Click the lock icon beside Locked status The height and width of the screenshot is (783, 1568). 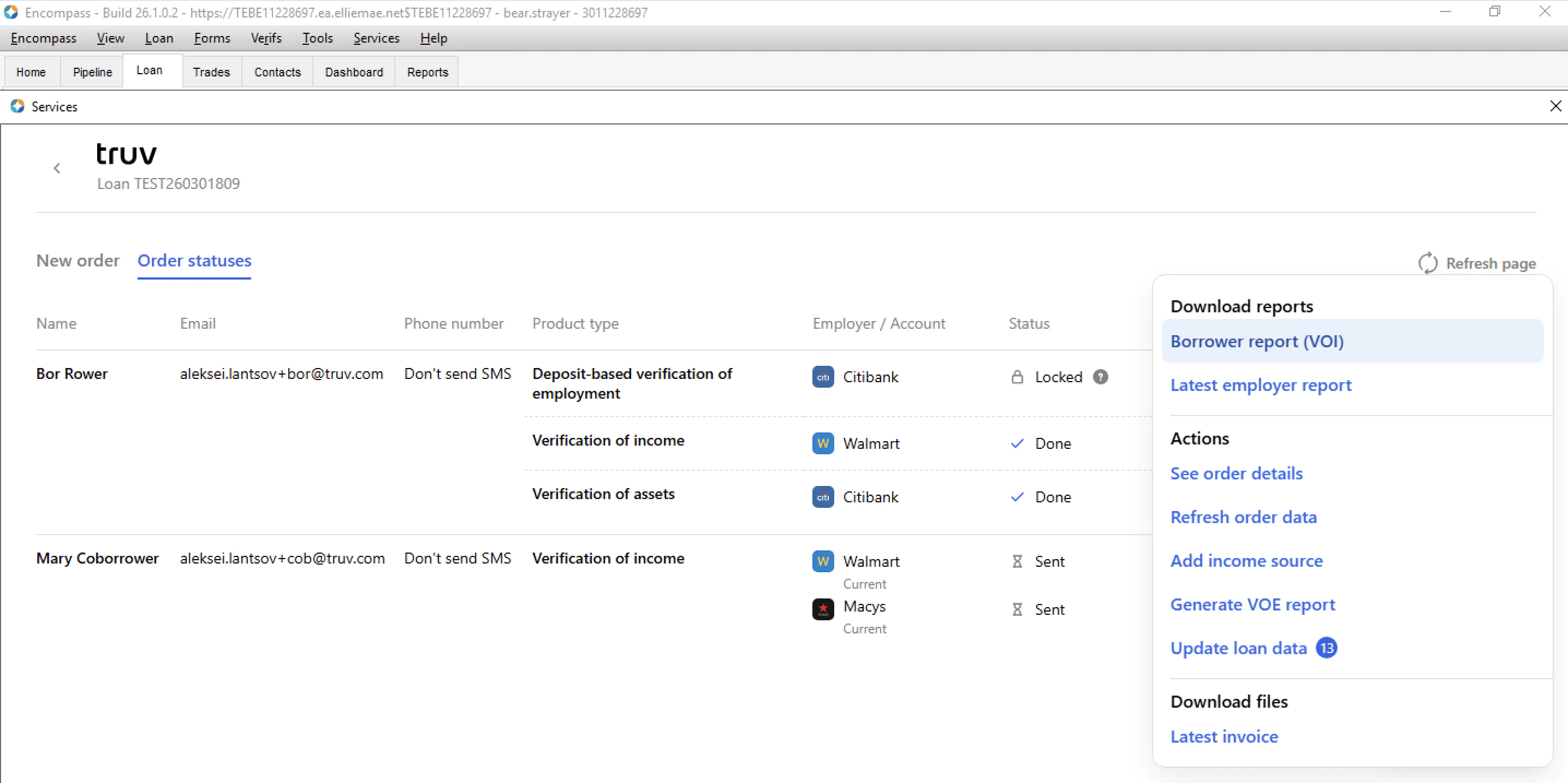[1017, 377]
